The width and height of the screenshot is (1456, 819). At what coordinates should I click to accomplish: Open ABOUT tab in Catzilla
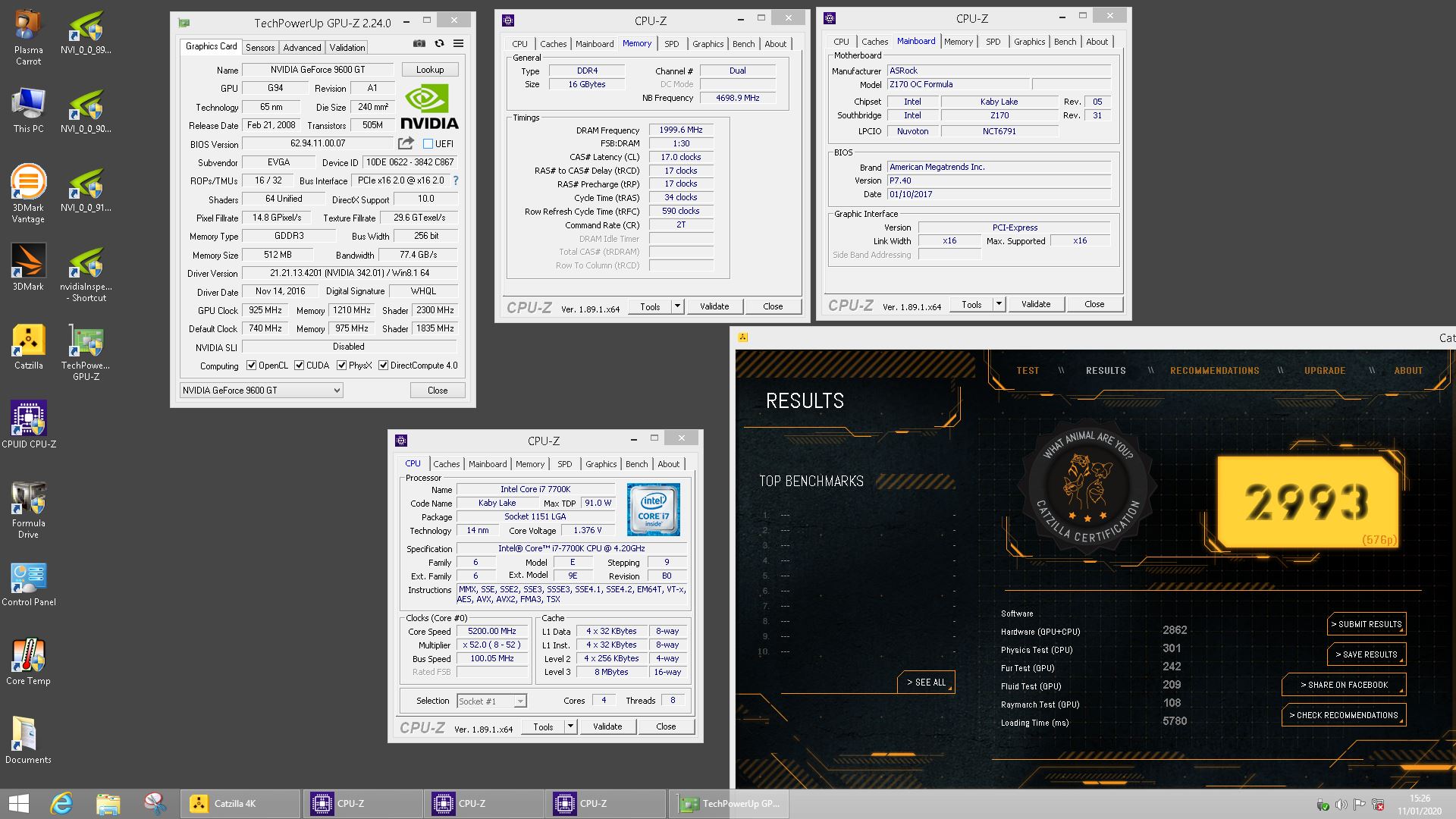(x=1408, y=371)
